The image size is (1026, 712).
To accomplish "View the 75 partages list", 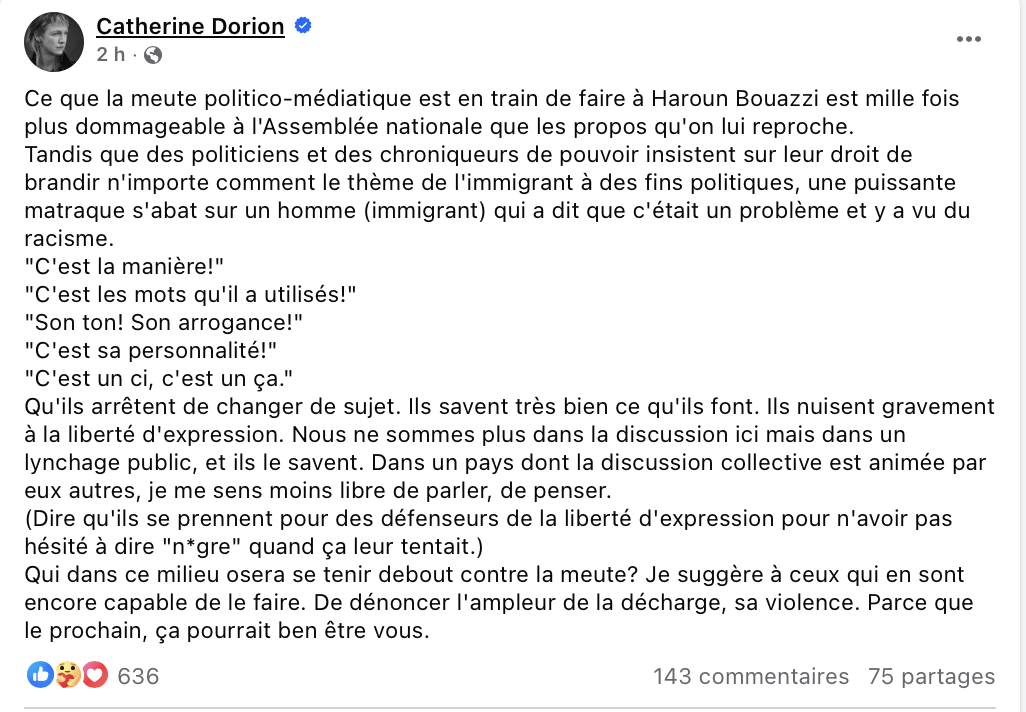I will pos(931,676).
